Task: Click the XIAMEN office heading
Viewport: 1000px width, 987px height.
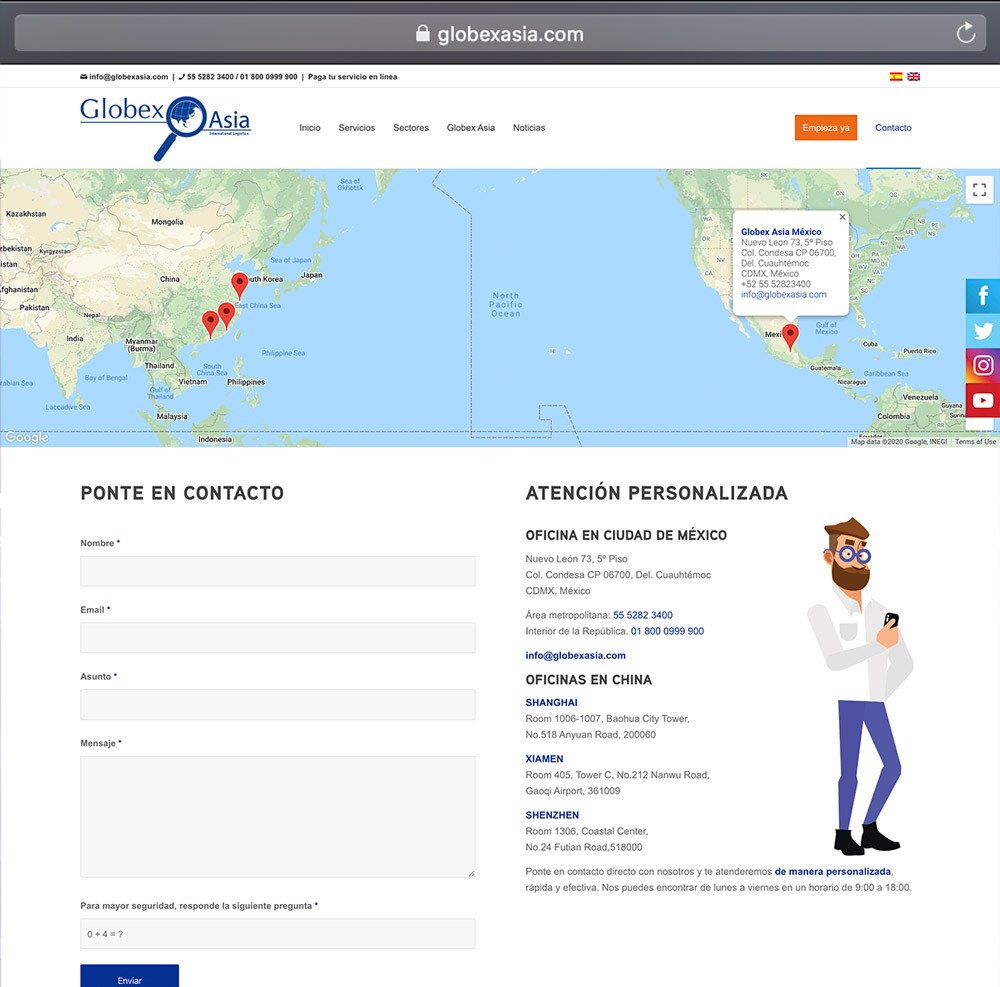Action: click(544, 759)
